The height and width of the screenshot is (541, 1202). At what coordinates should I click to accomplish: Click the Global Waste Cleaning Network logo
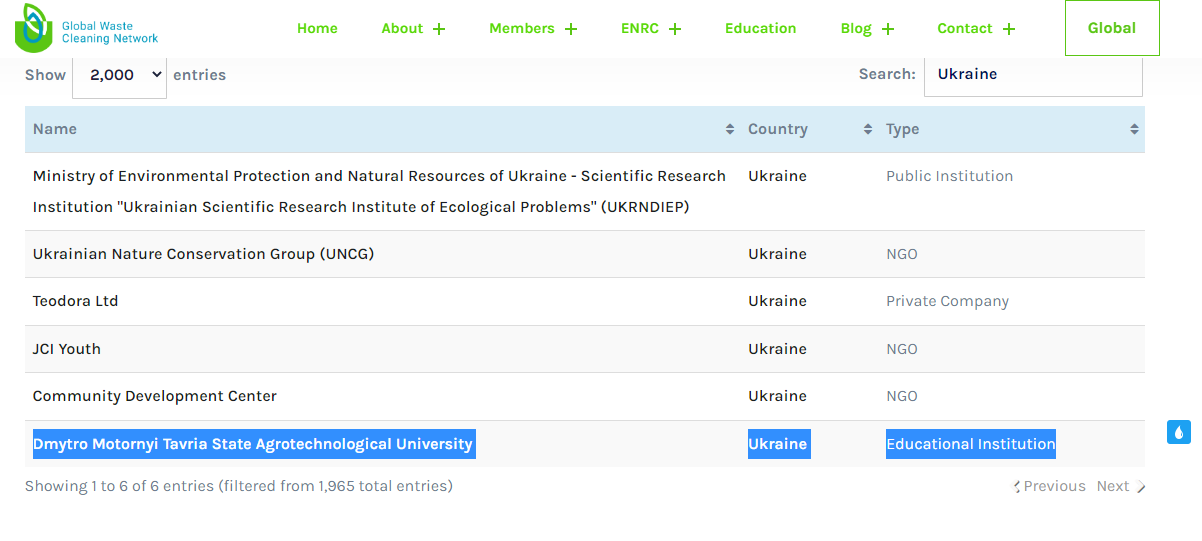[x=86, y=29]
